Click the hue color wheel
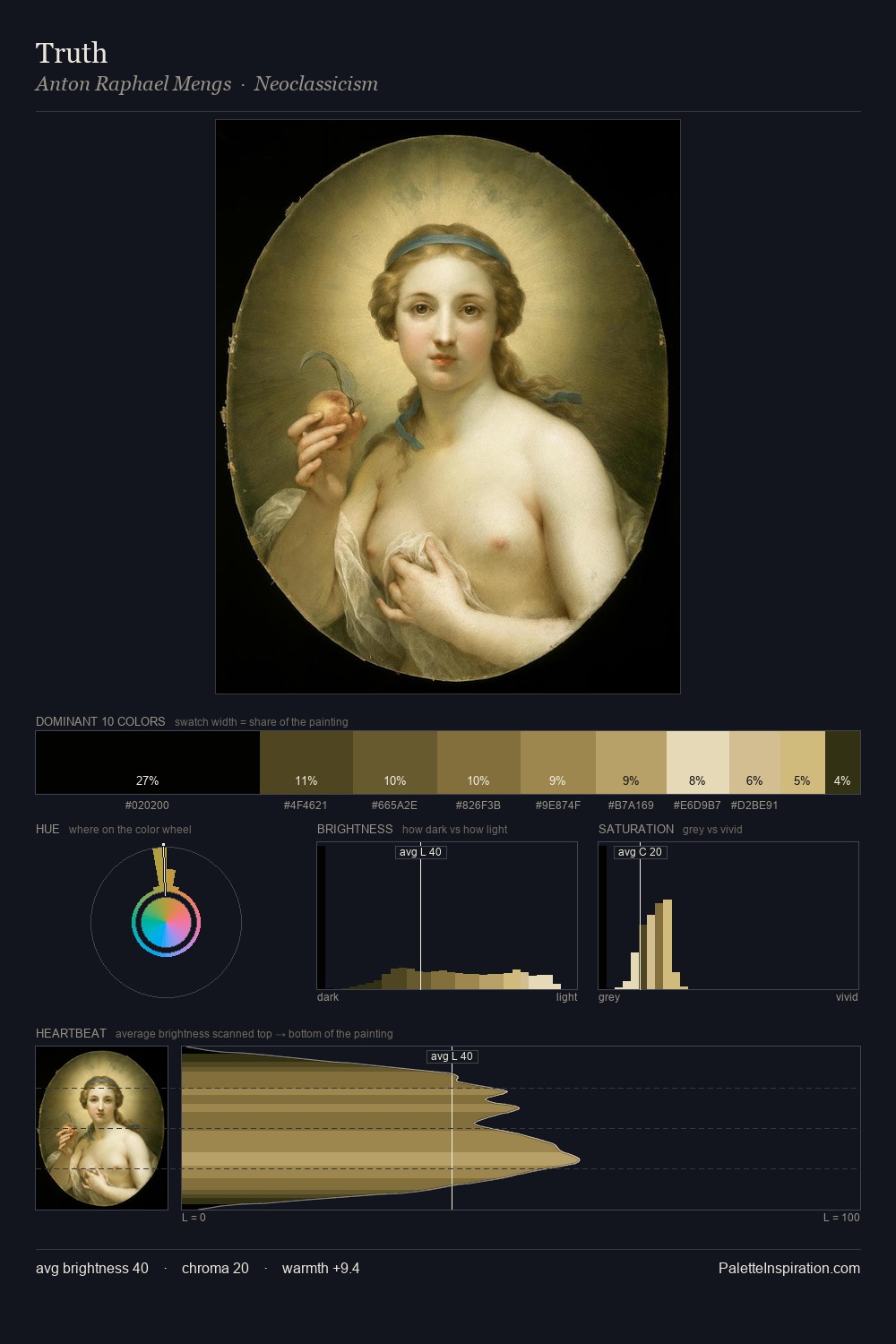896x1344 pixels. tap(166, 923)
